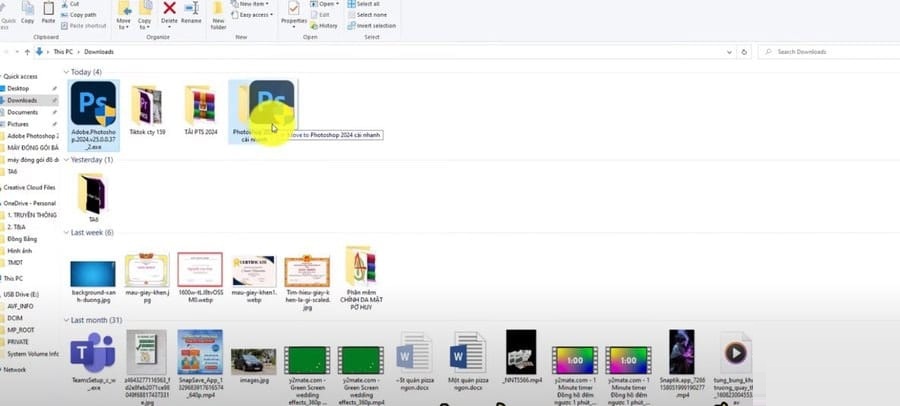Image resolution: width=900 pixels, height=406 pixels.
Task: Open the Move to dropdown
Action: (x=123, y=16)
